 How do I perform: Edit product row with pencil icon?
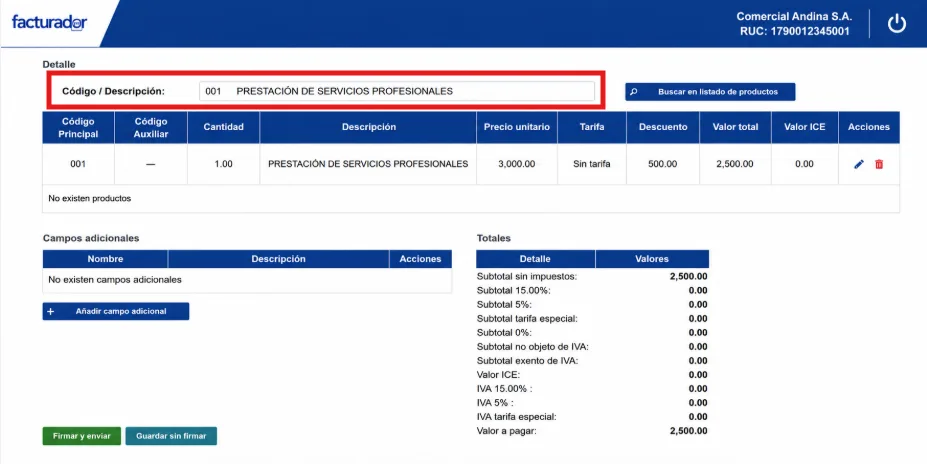tap(859, 164)
